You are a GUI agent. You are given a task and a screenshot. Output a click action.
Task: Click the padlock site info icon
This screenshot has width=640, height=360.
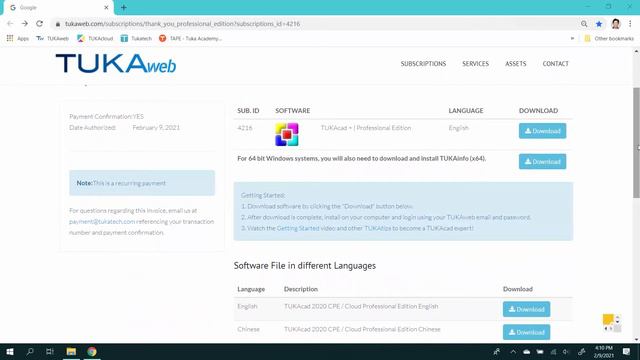pos(58,24)
